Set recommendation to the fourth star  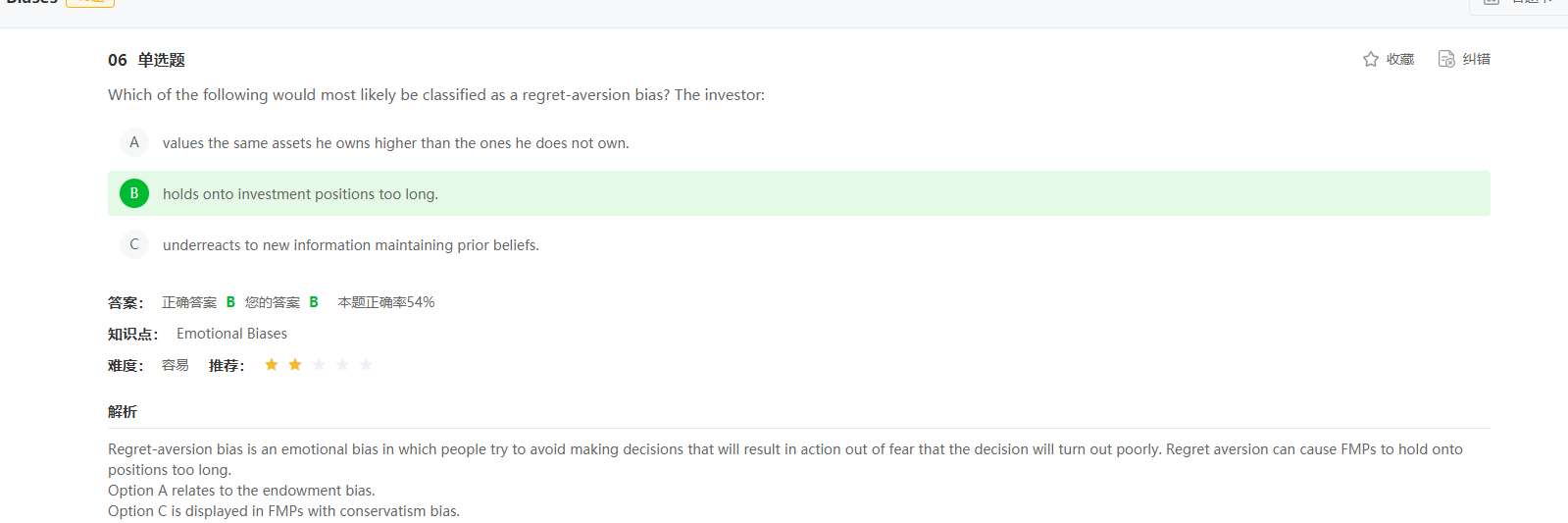pyautogui.click(x=342, y=365)
